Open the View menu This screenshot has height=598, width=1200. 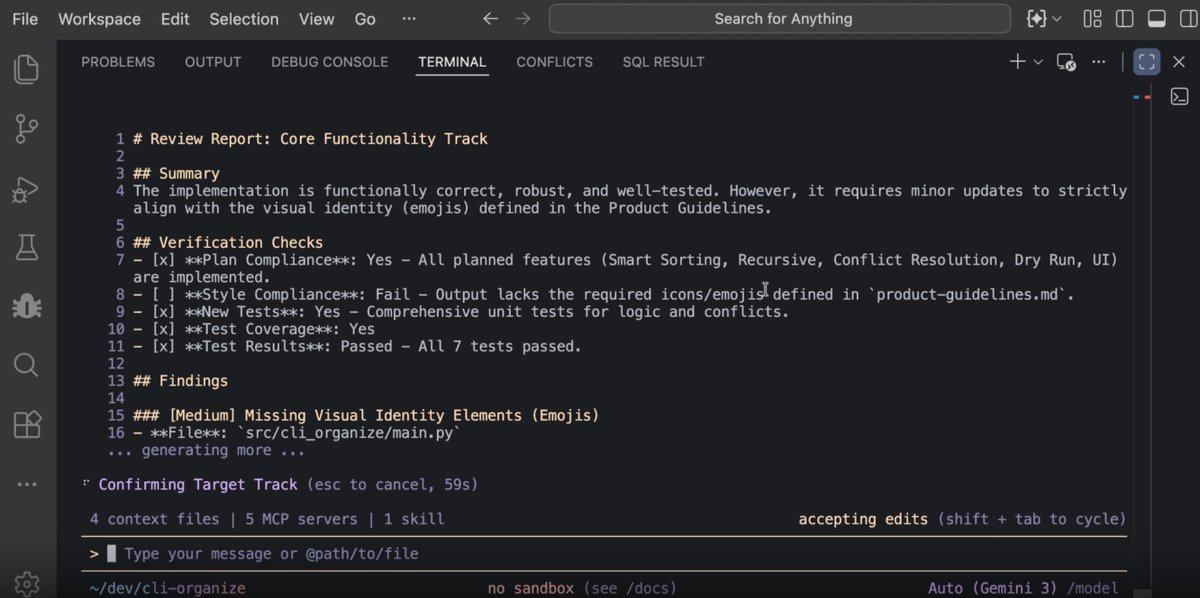(x=317, y=19)
